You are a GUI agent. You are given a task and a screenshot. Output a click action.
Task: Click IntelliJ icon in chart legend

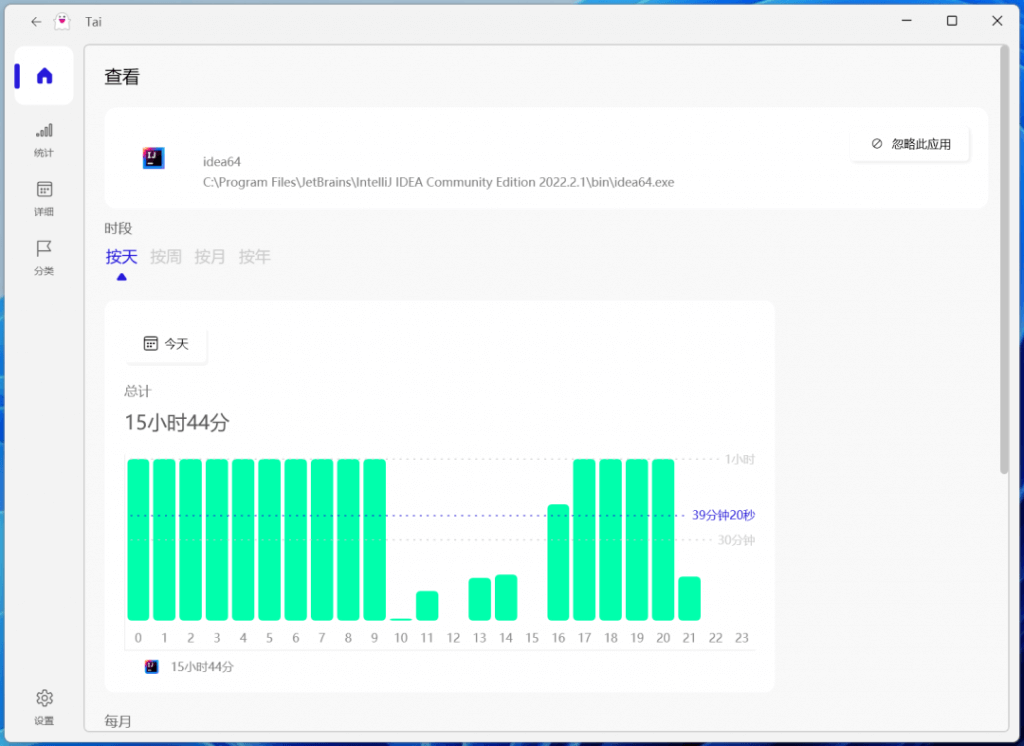click(152, 666)
